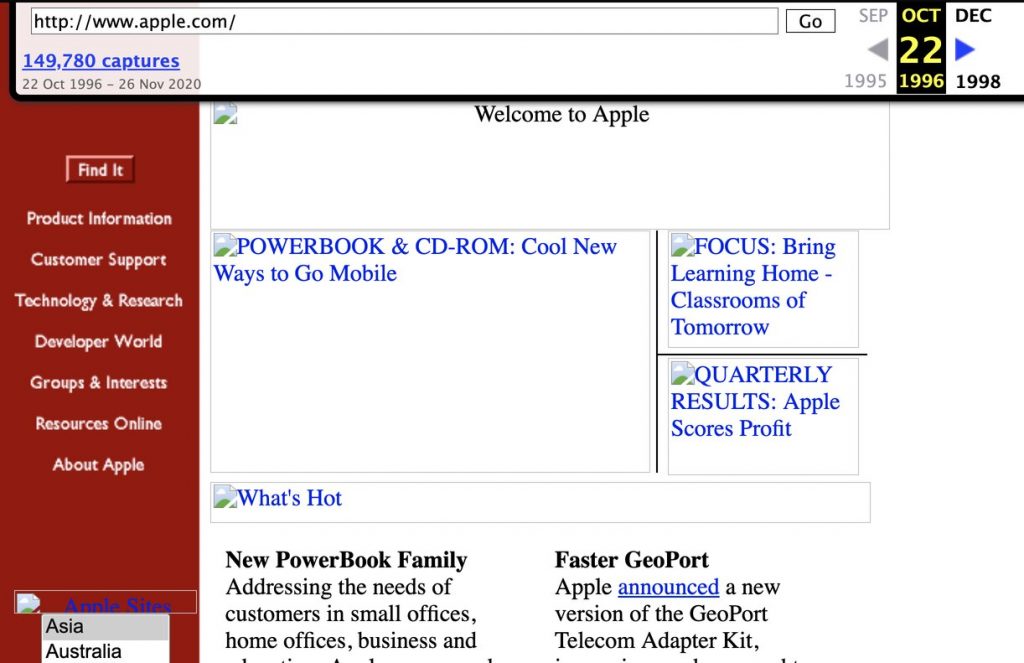Screen dimensions: 1024x663
Task: Click broken image icon beside Welcome to Apple
Action: 225,114
